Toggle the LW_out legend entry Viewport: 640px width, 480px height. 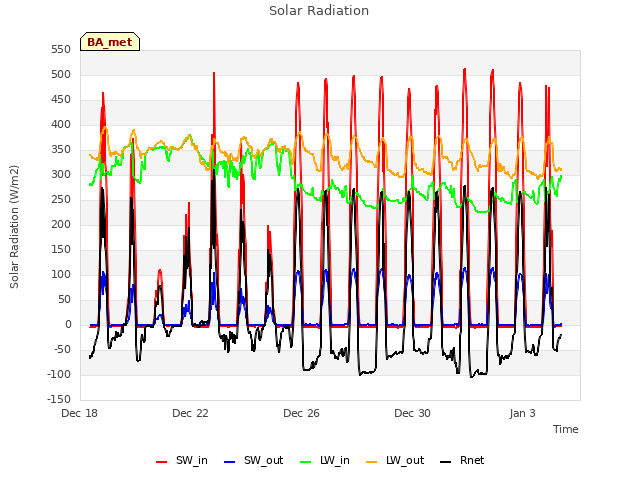[395, 460]
